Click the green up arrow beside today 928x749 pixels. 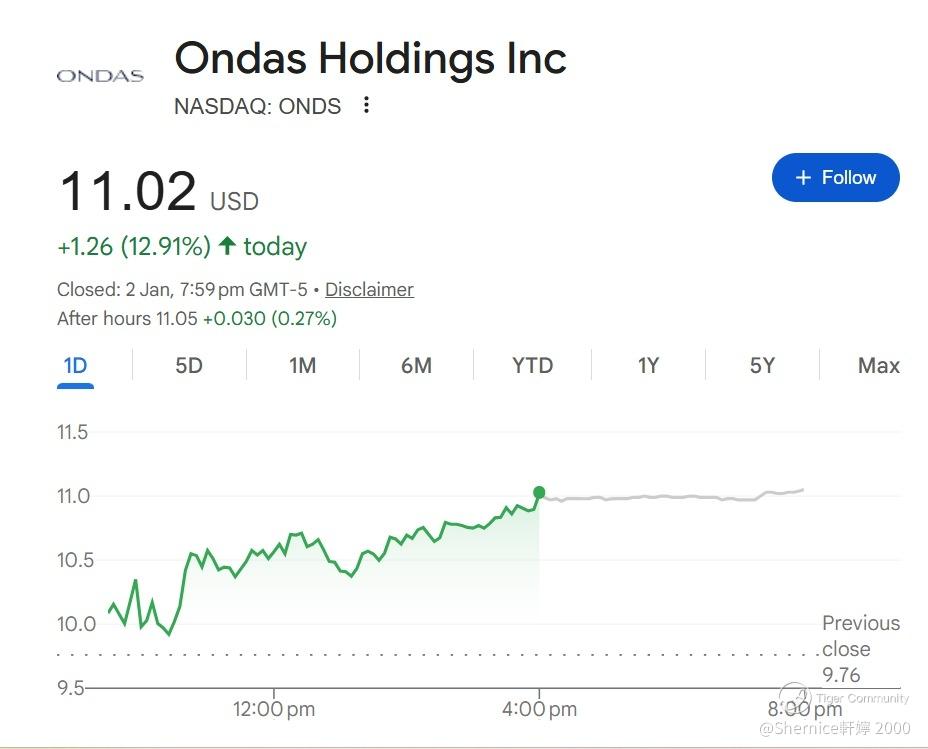[227, 246]
